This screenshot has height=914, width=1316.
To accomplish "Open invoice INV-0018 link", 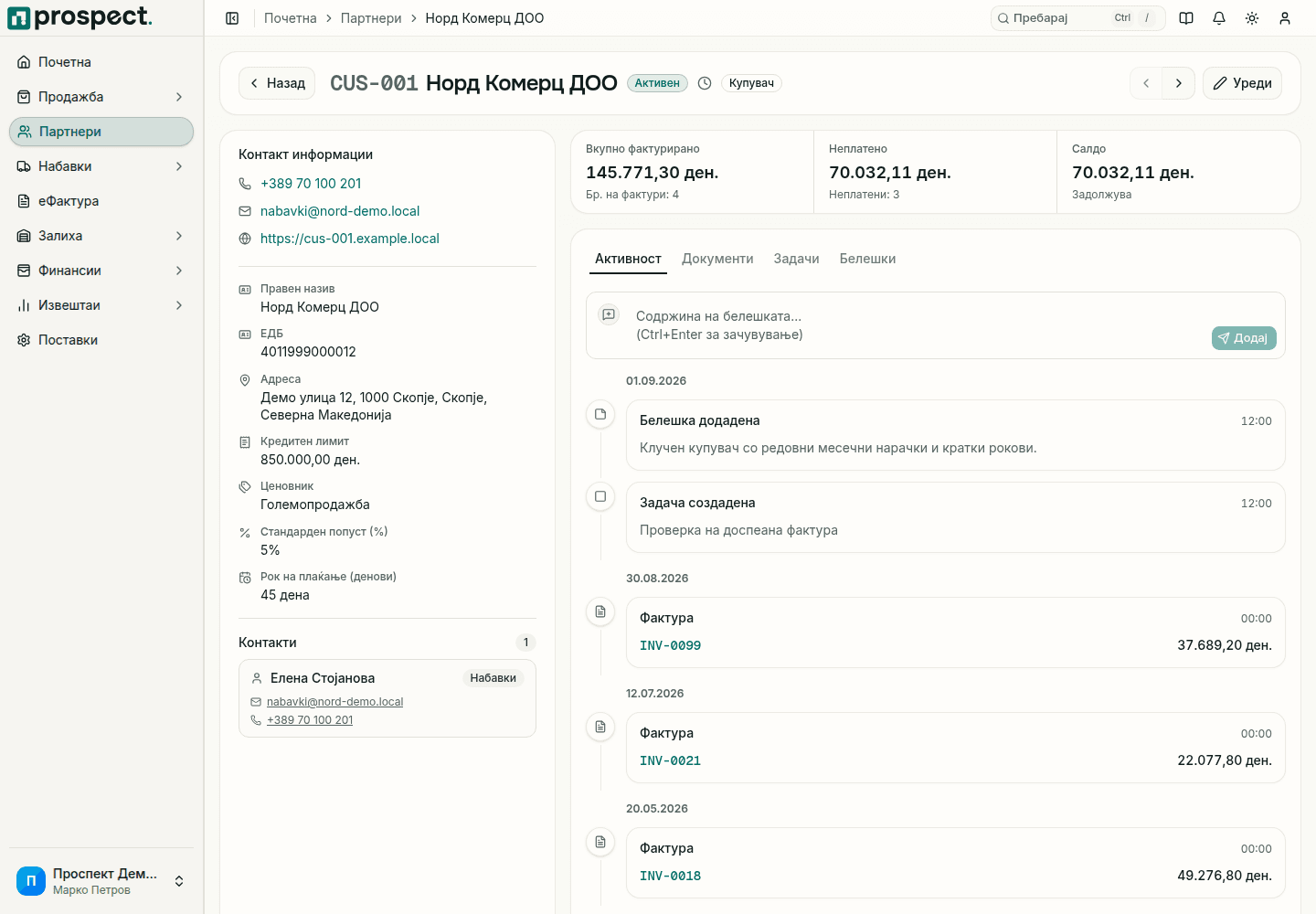I will click(x=670, y=876).
